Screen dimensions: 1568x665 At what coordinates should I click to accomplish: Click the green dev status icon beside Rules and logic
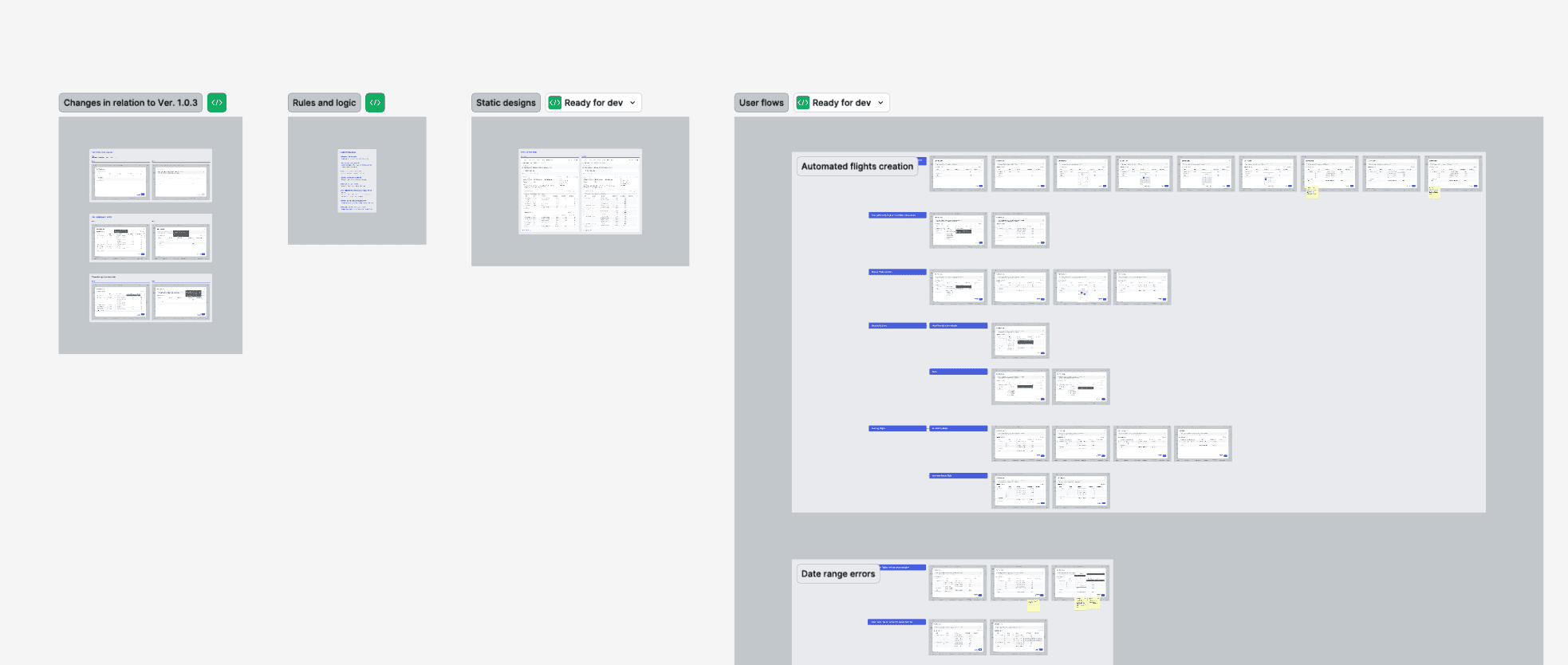[375, 103]
